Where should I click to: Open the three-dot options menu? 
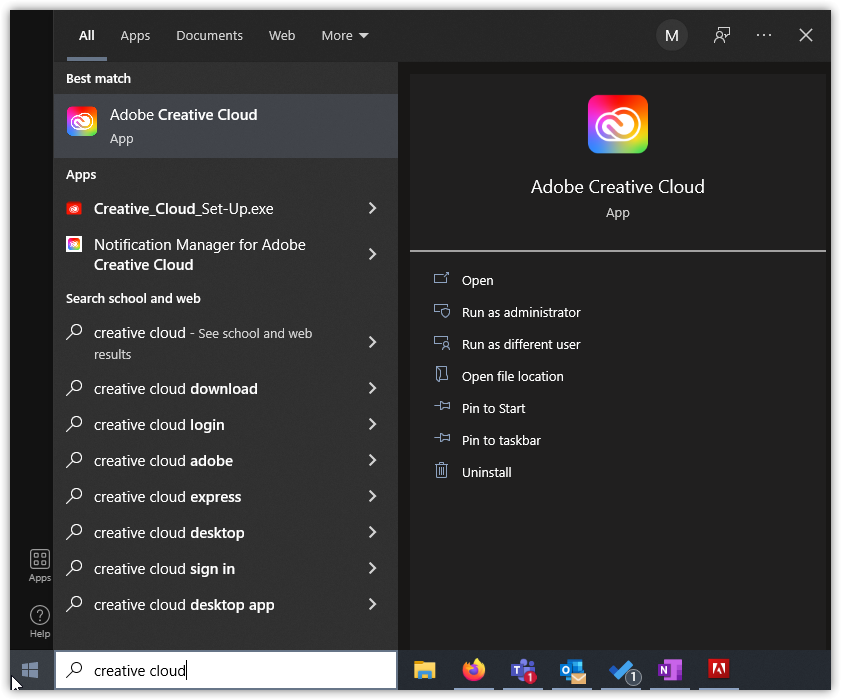(764, 35)
